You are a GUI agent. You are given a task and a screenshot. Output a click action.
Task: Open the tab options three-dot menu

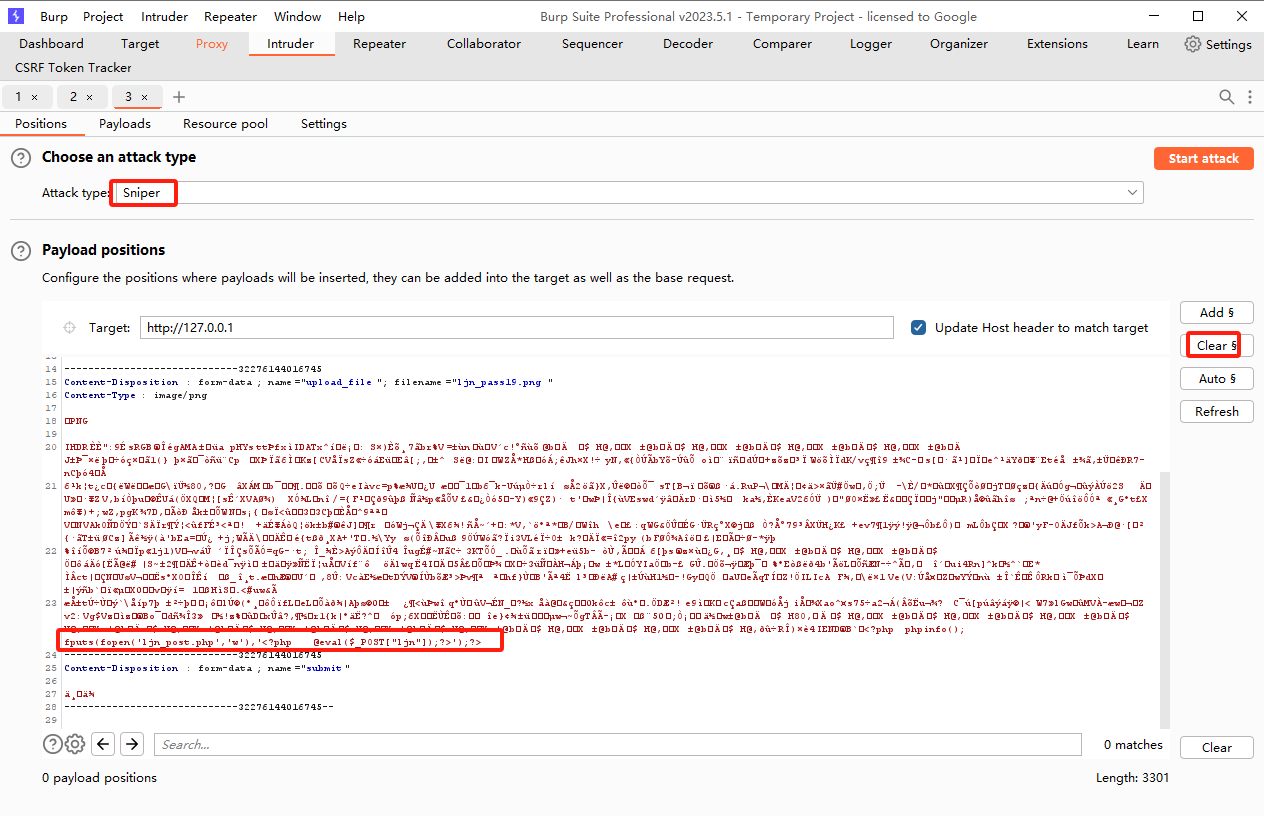pos(1250,97)
